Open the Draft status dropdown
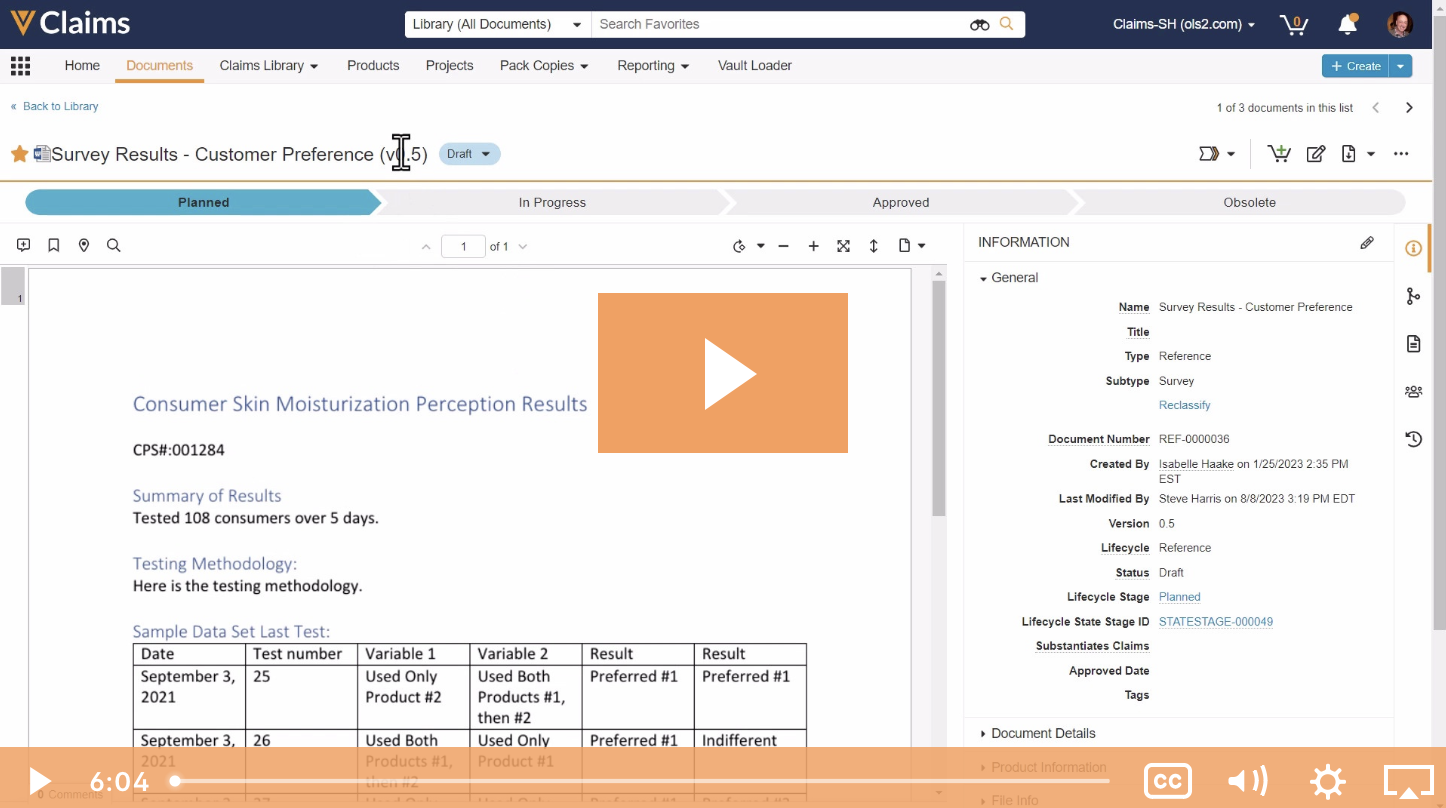This screenshot has height=808, width=1446. 469,153
